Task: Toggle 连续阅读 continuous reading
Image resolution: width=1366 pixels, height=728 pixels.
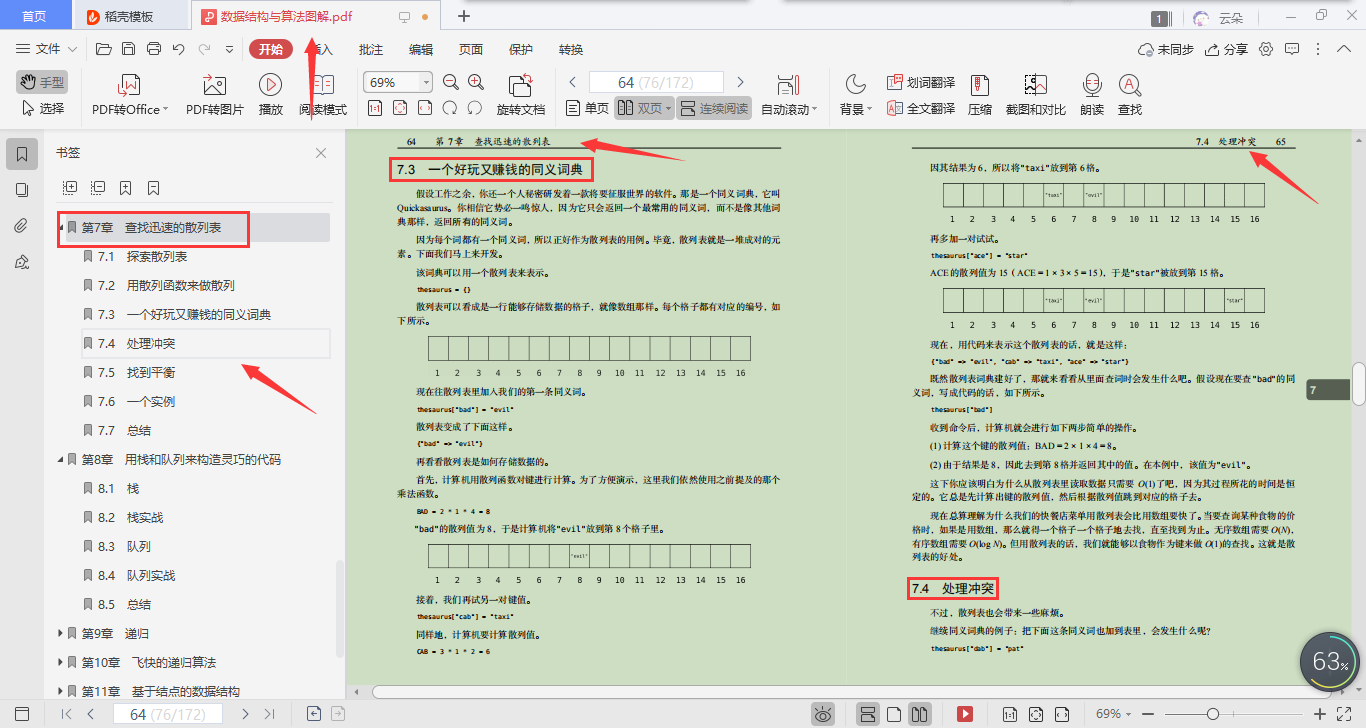Action: [x=714, y=108]
